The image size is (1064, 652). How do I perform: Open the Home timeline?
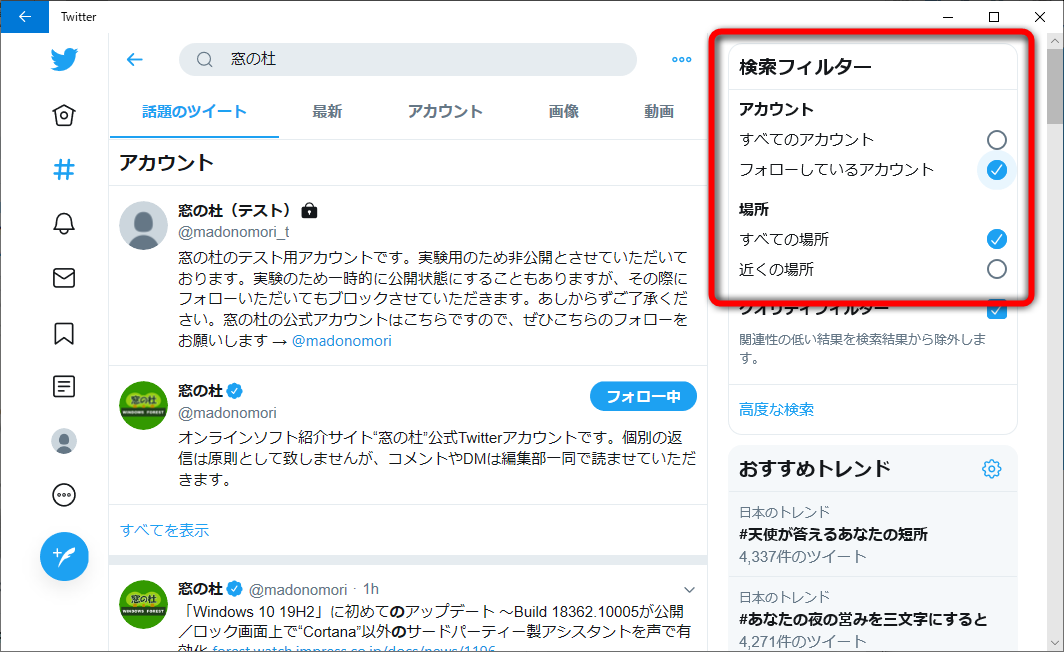(63, 115)
